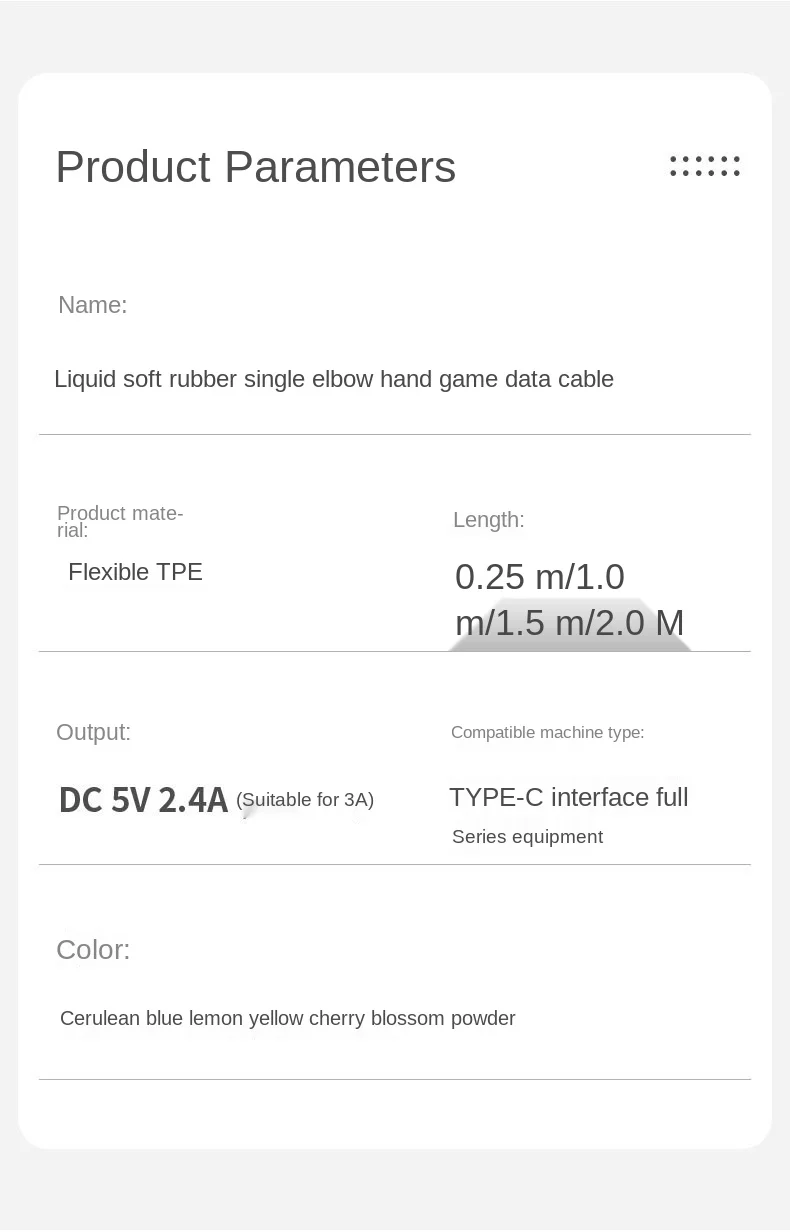Click the bold DC 5V 2.4A text

144,800
